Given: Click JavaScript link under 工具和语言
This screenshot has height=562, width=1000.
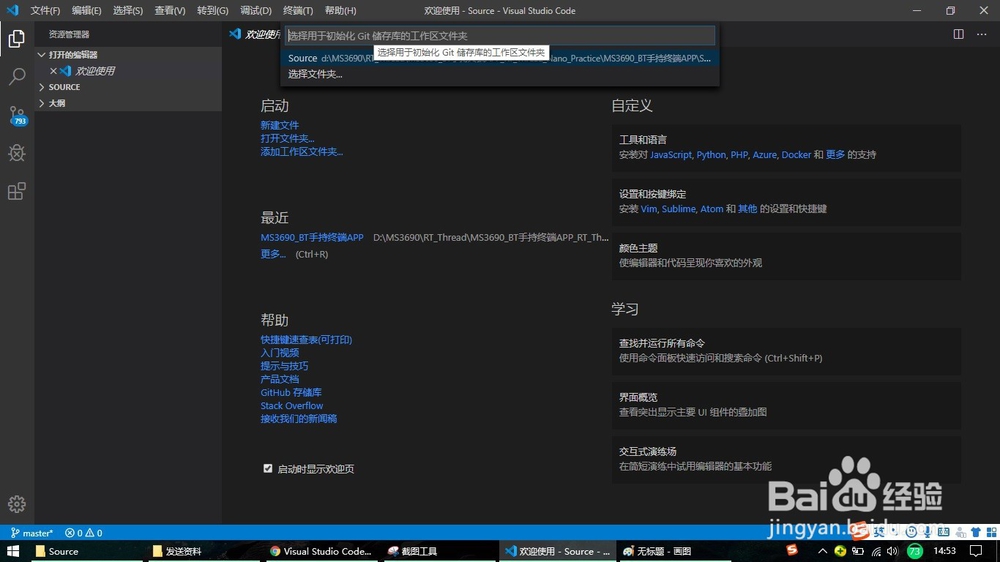Looking at the screenshot, I should 670,154.
